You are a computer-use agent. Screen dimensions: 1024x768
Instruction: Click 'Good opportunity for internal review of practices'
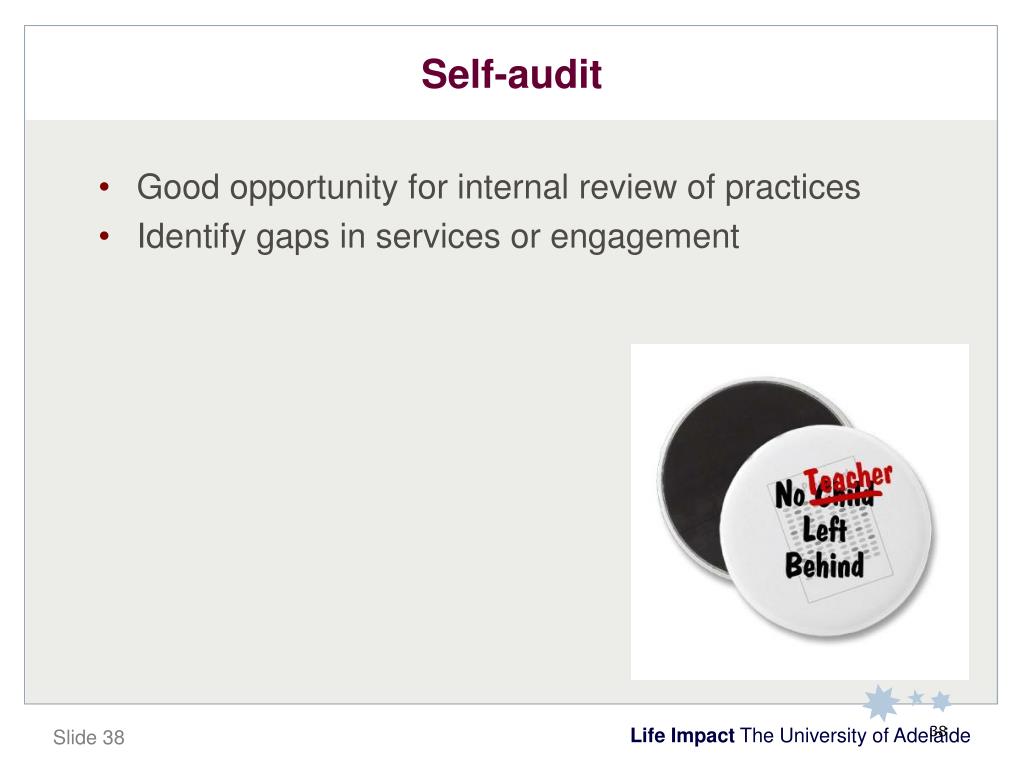coord(498,187)
